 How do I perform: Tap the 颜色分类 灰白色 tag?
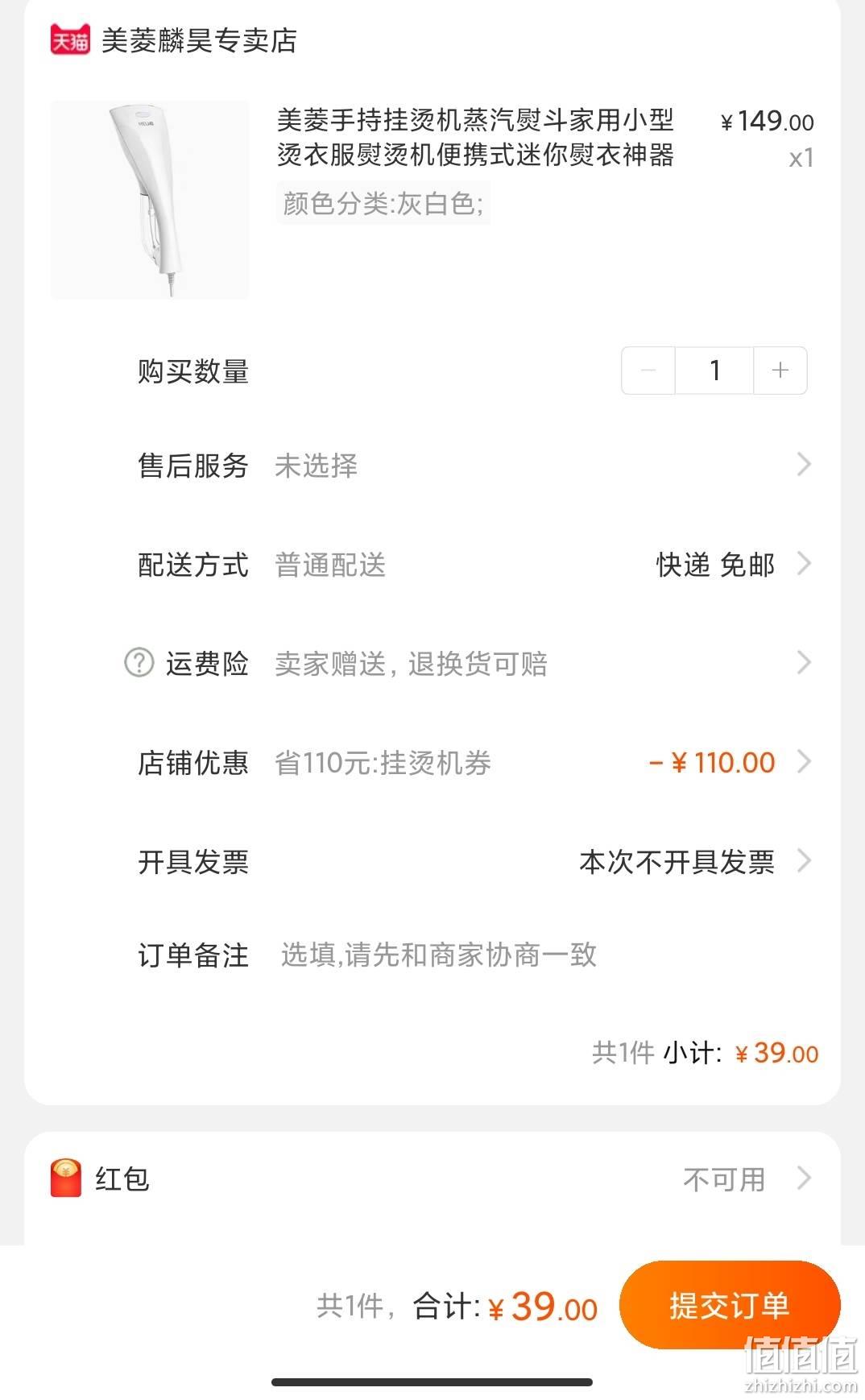click(x=383, y=204)
